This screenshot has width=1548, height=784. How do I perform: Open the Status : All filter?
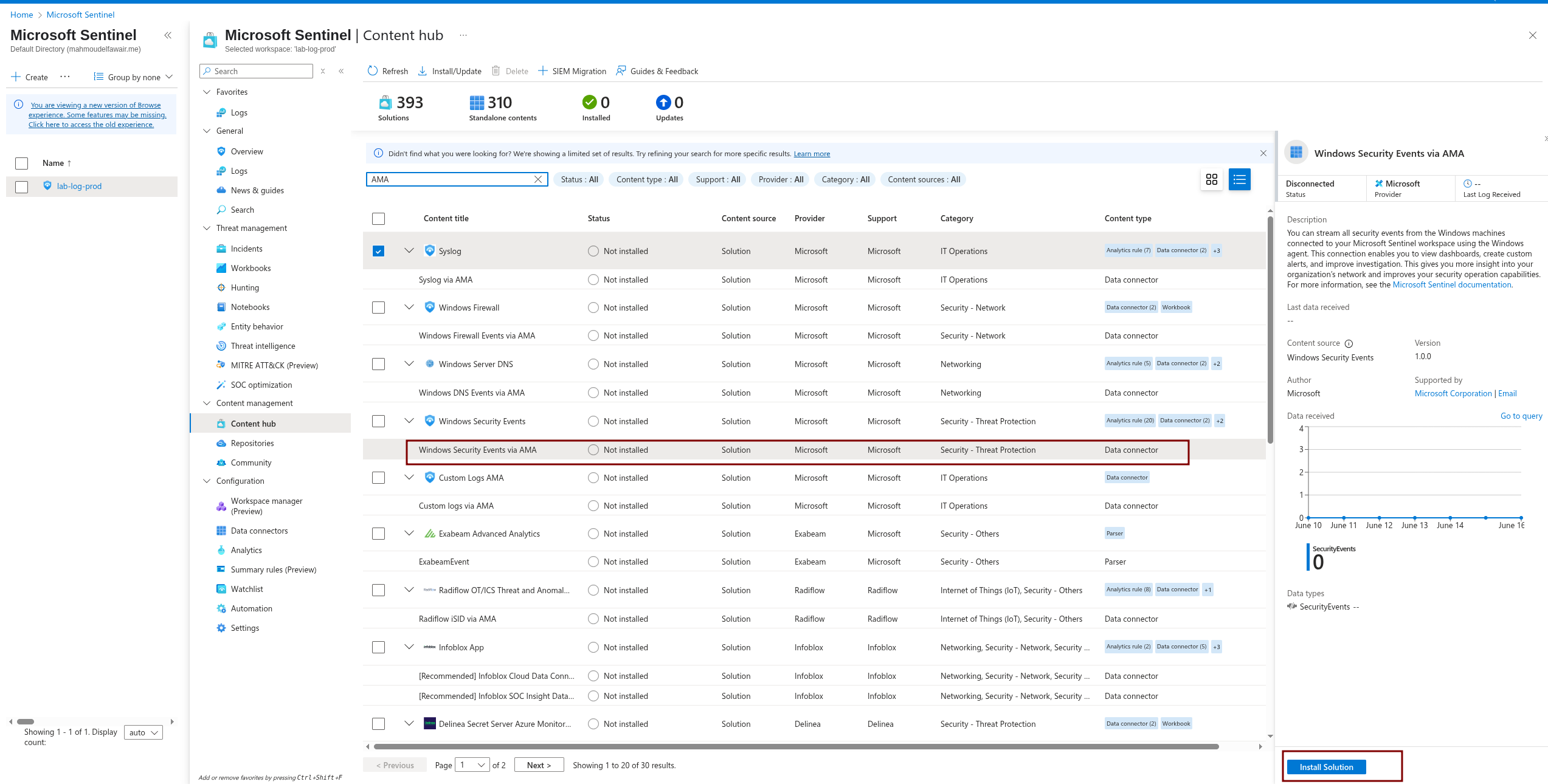[579, 179]
